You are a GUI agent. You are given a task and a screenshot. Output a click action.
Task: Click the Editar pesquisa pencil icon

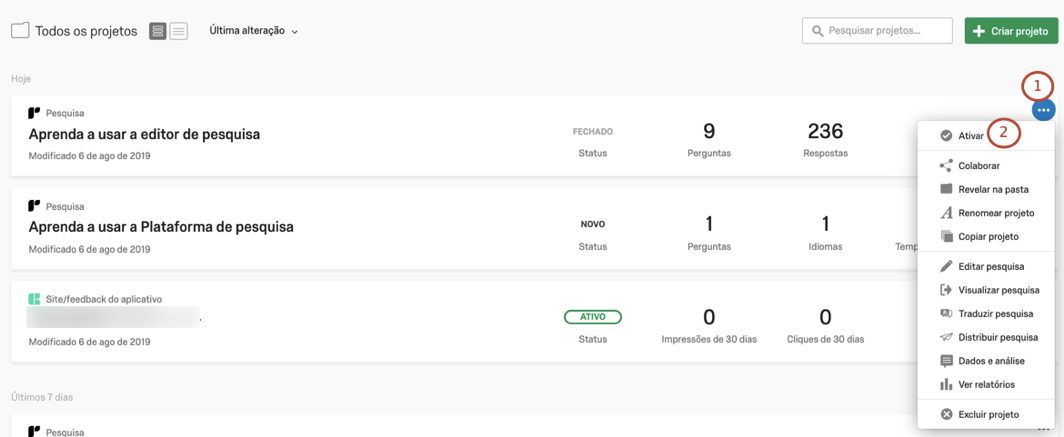tap(946, 267)
